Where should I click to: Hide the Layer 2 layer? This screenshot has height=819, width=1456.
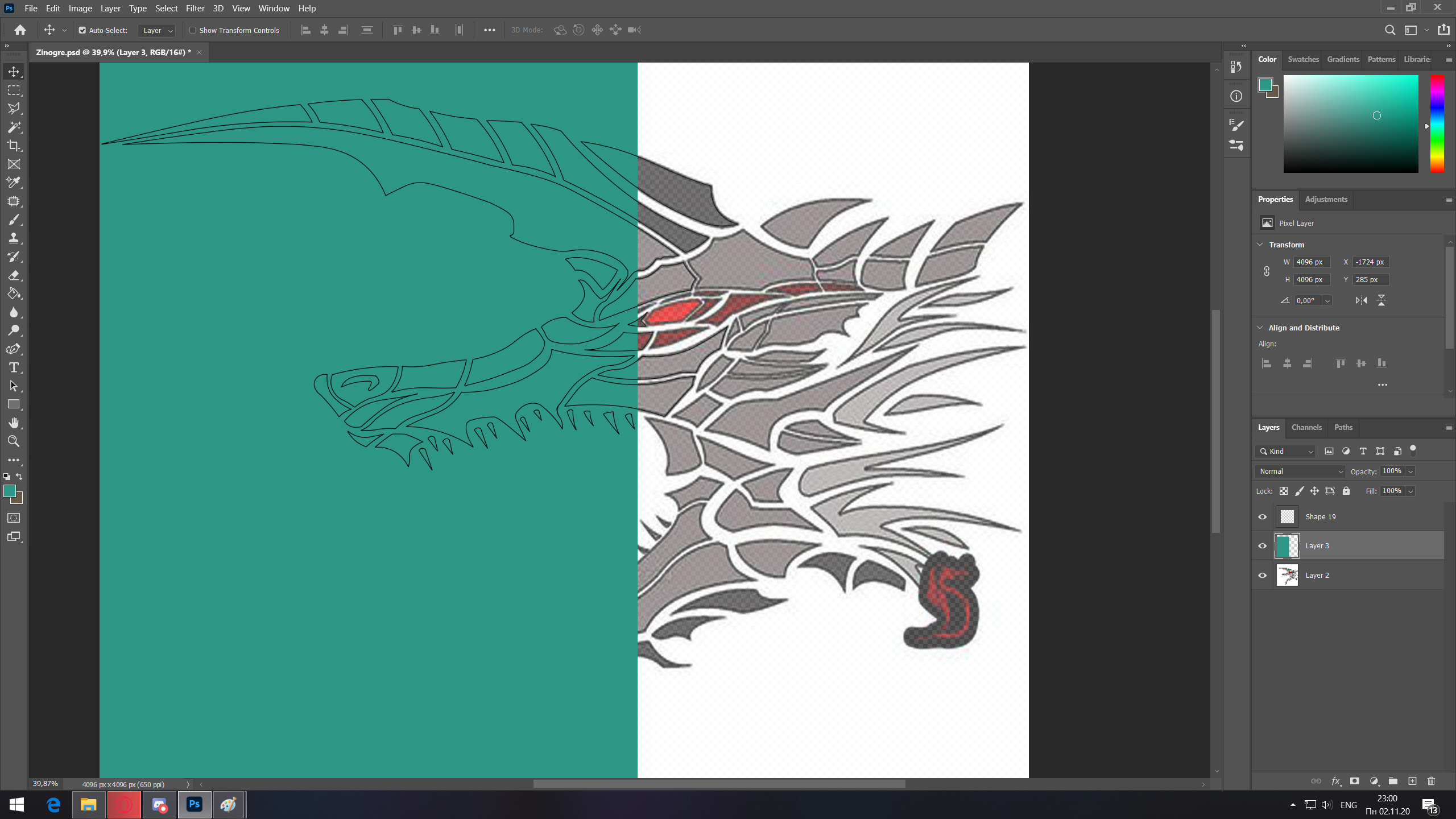point(1263,576)
